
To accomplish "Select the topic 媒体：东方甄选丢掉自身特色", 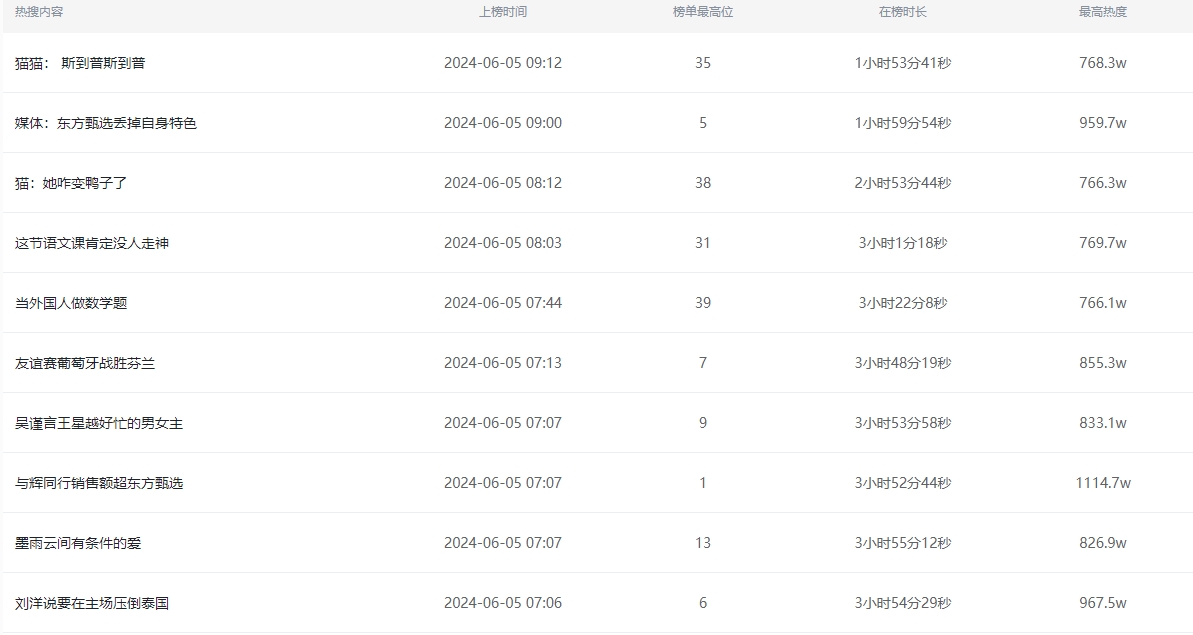I will (x=106, y=123).
